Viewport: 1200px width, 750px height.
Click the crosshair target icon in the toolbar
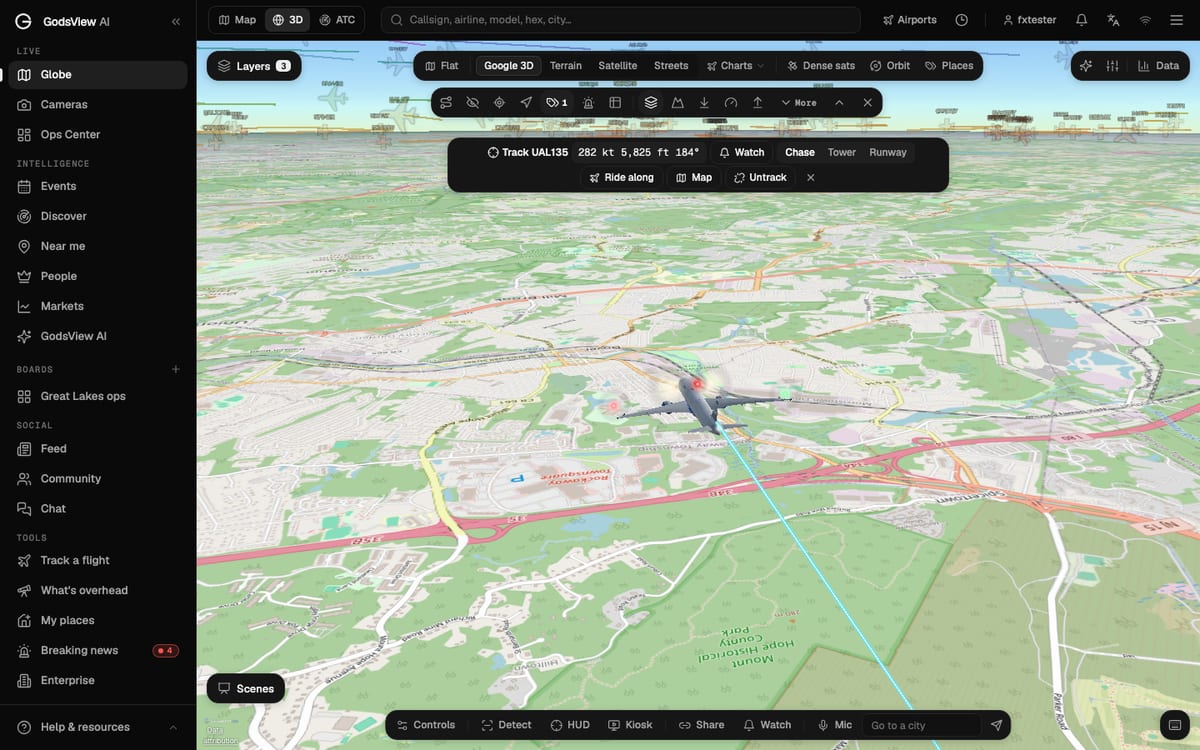[499, 102]
